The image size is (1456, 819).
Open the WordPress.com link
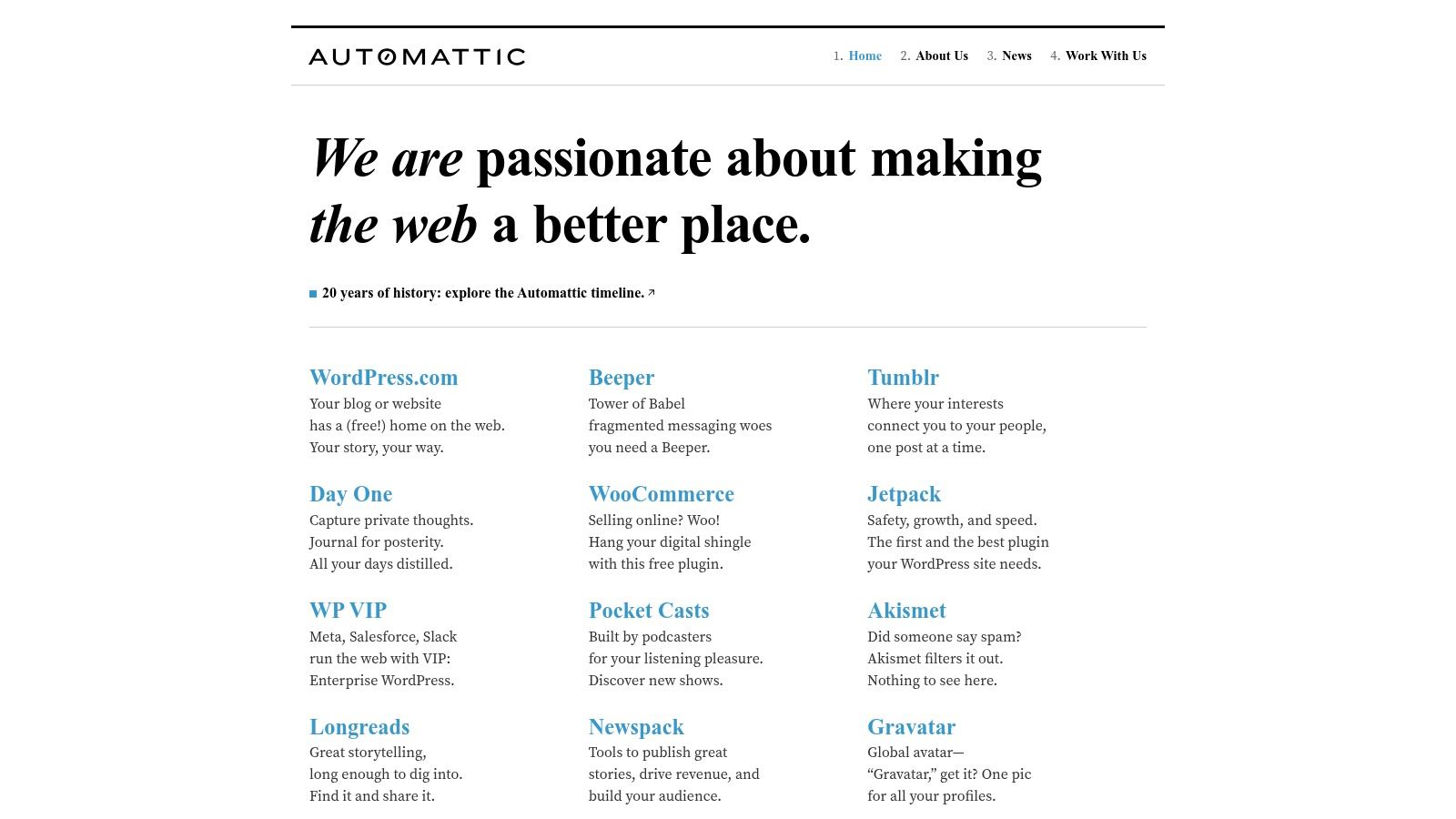383,378
